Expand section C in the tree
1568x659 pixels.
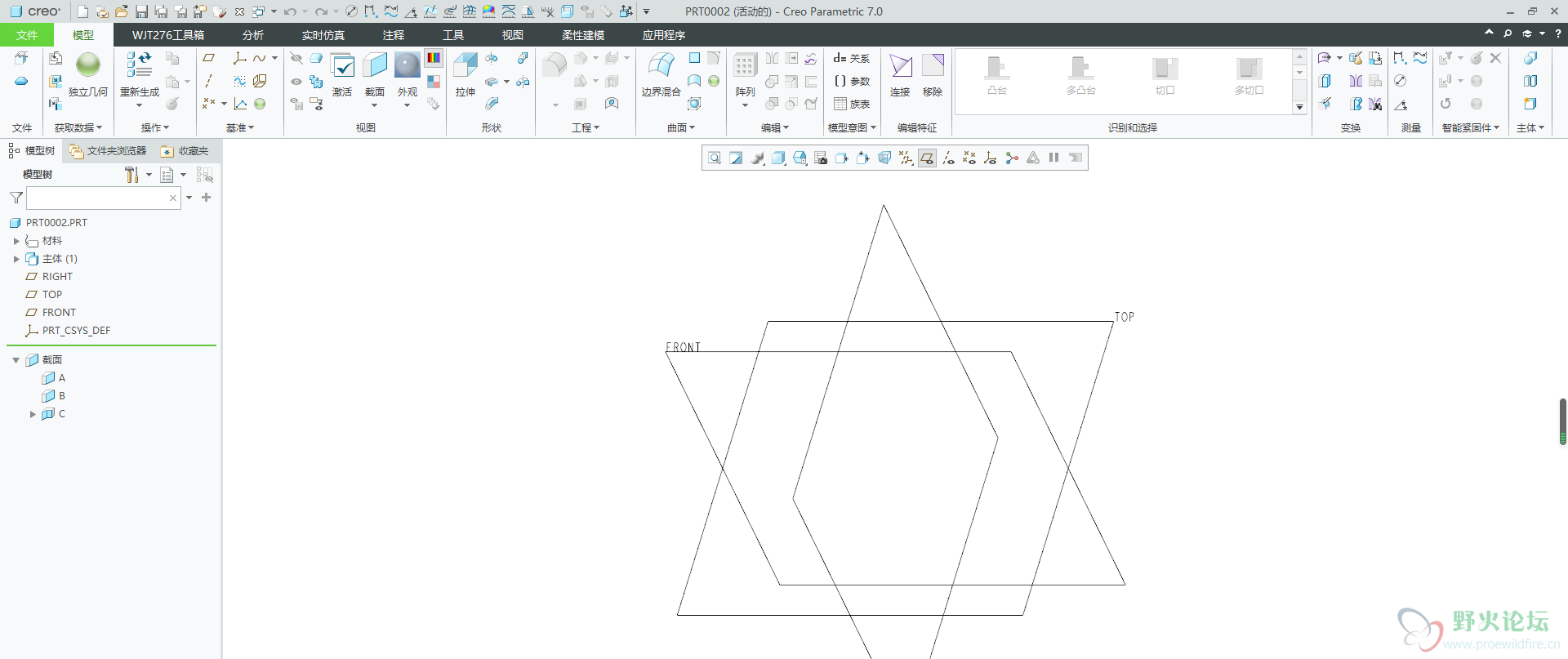(x=33, y=414)
